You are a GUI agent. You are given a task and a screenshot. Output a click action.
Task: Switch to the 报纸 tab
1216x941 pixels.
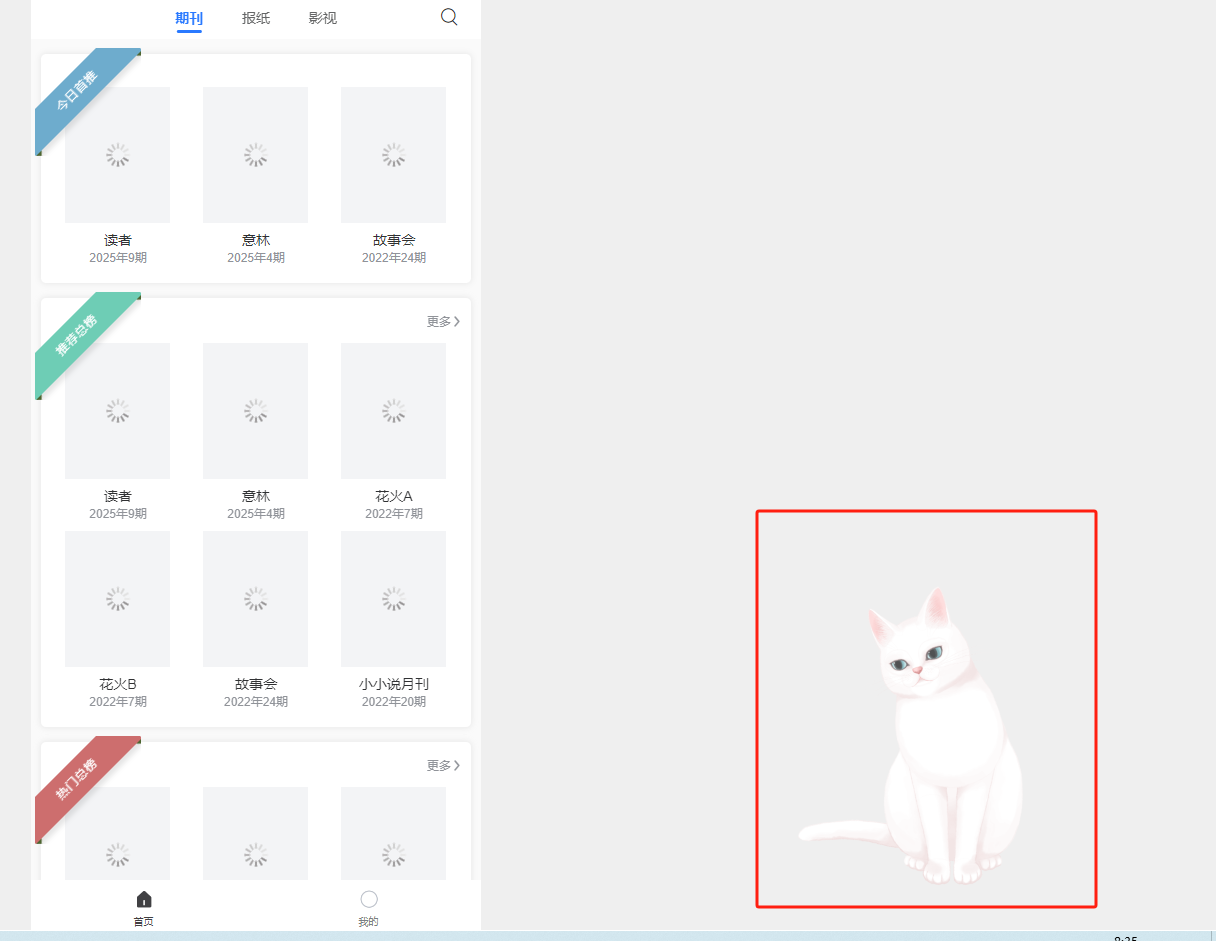tap(256, 18)
